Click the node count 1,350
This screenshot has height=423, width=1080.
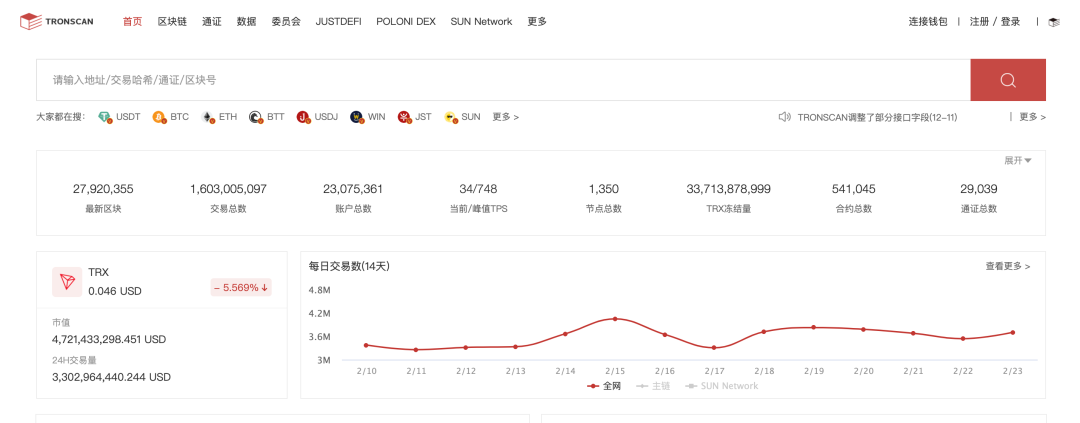tap(603, 189)
